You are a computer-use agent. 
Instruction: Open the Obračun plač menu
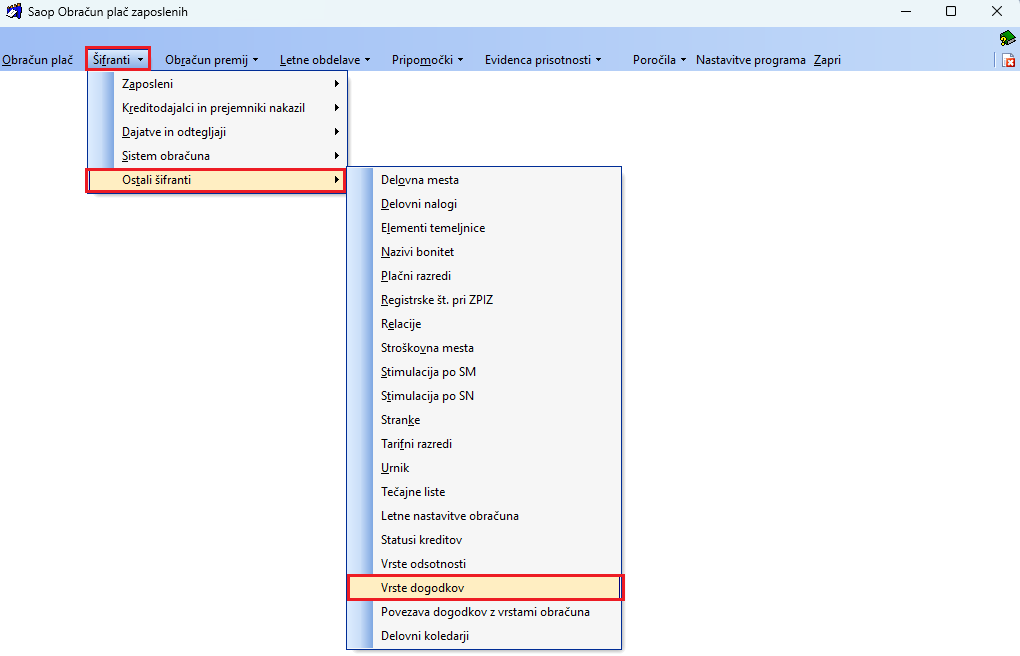pyautogui.click(x=38, y=60)
